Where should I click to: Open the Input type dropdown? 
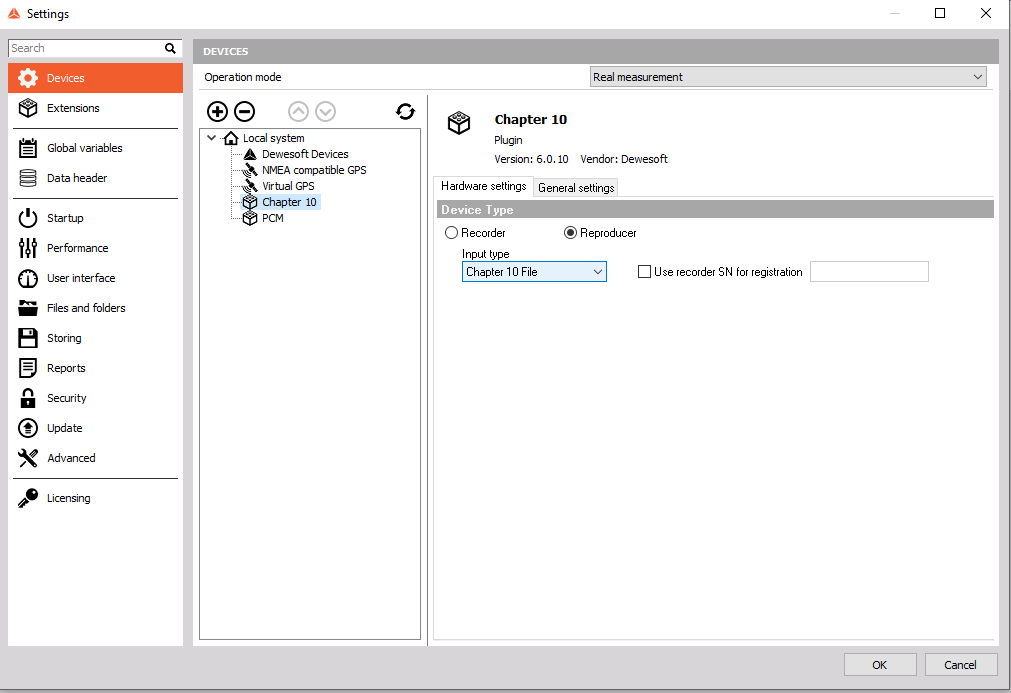[534, 272]
